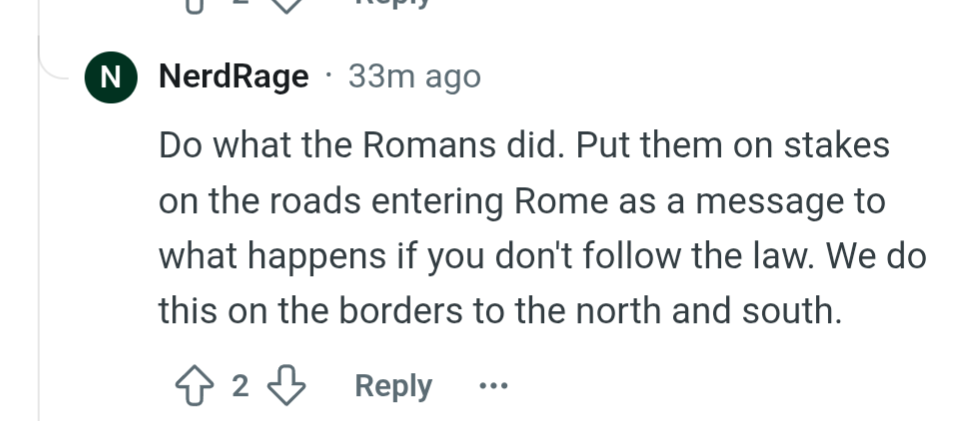Click the cut-off upvote arrow at top

click(x=193, y=4)
